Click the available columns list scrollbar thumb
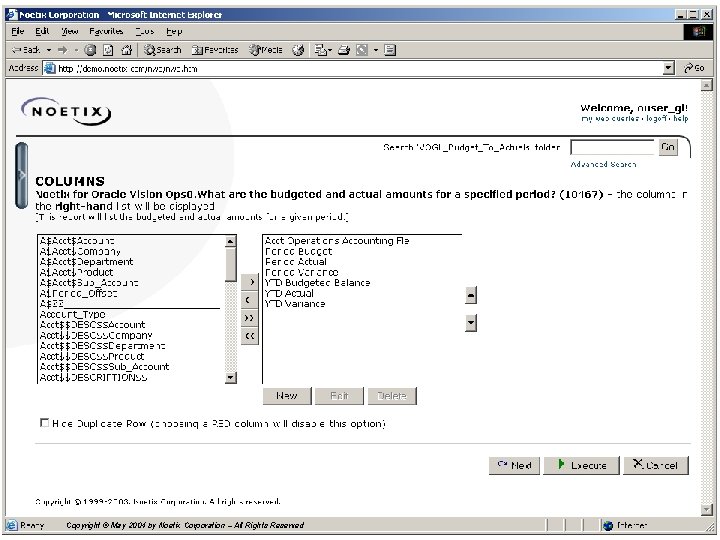 (x=231, y=264)
